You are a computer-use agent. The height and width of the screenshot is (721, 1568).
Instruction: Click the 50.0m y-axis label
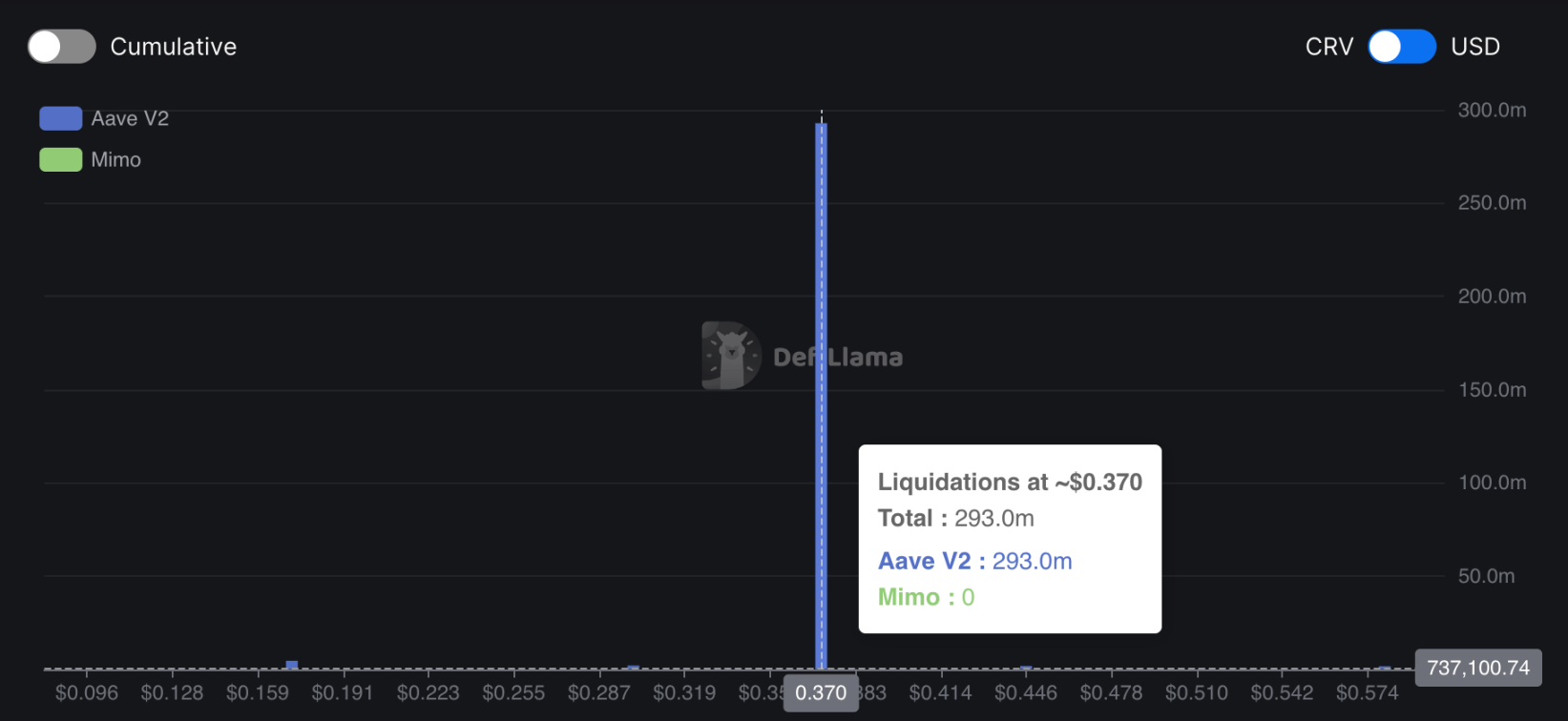tap(1486, 575)
